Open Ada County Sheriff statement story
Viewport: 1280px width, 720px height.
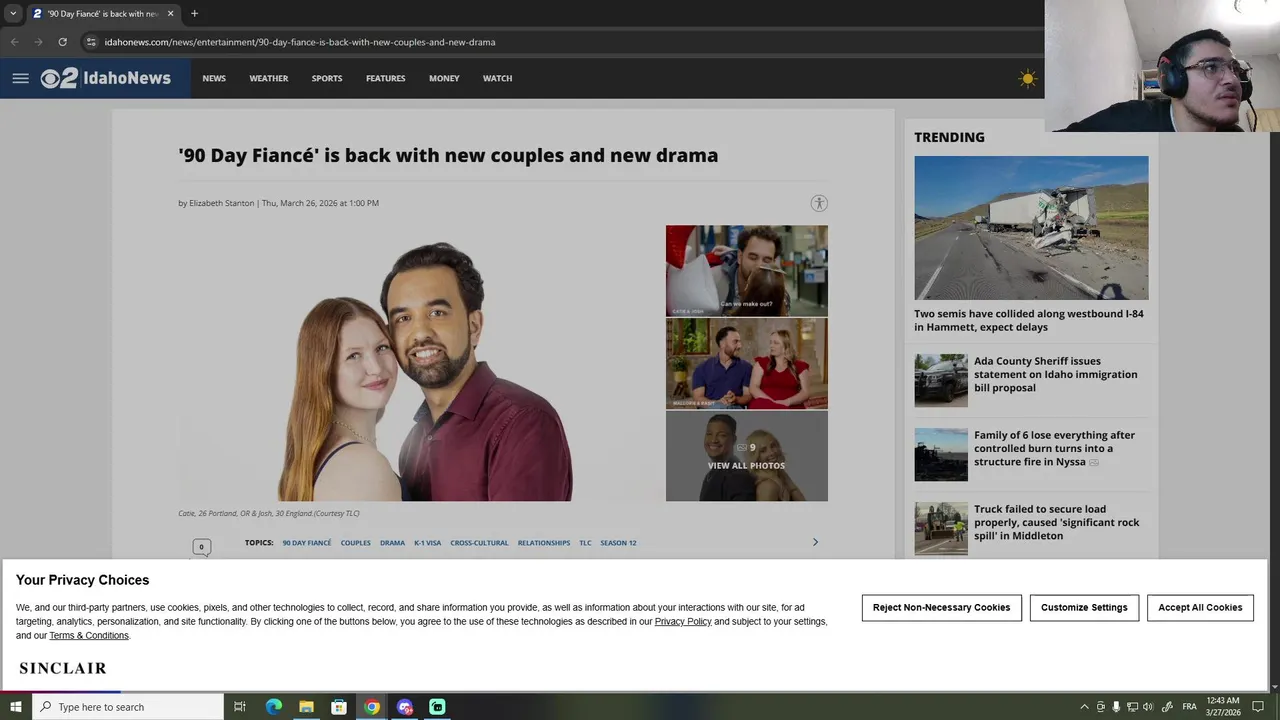click(x=1056, y=374)
